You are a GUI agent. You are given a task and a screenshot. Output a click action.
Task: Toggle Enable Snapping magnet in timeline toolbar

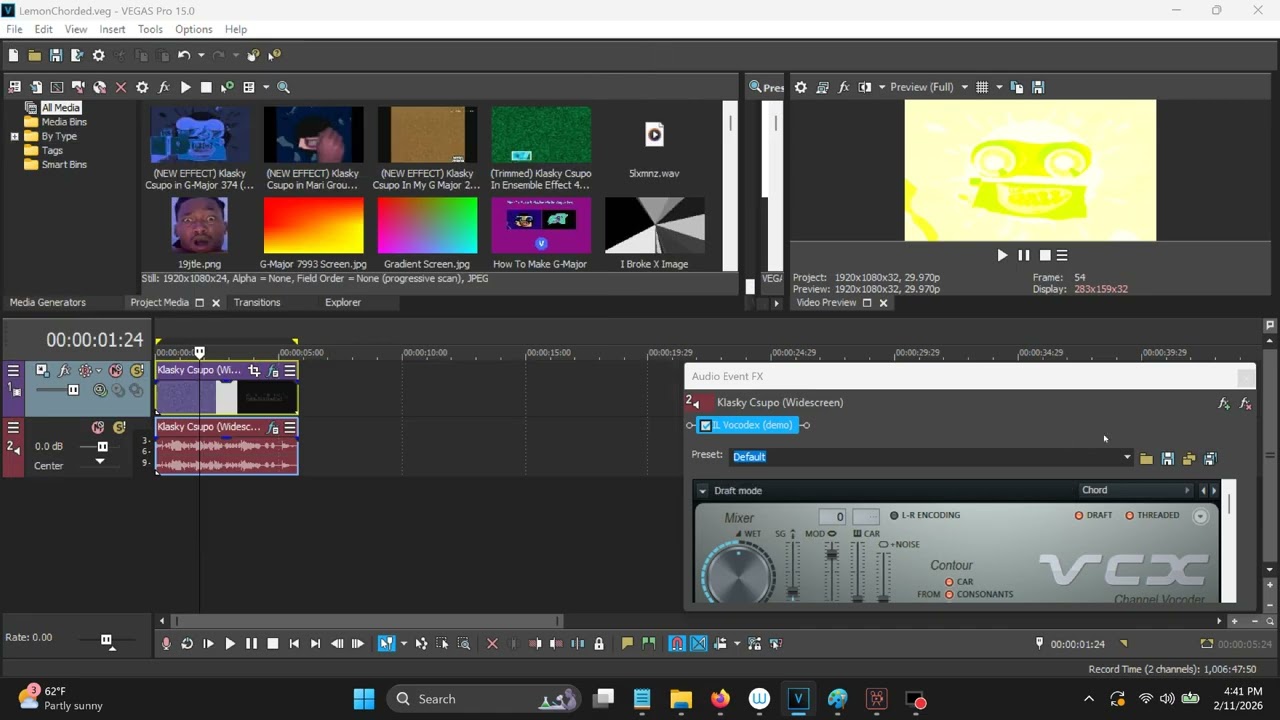(677, 644)
